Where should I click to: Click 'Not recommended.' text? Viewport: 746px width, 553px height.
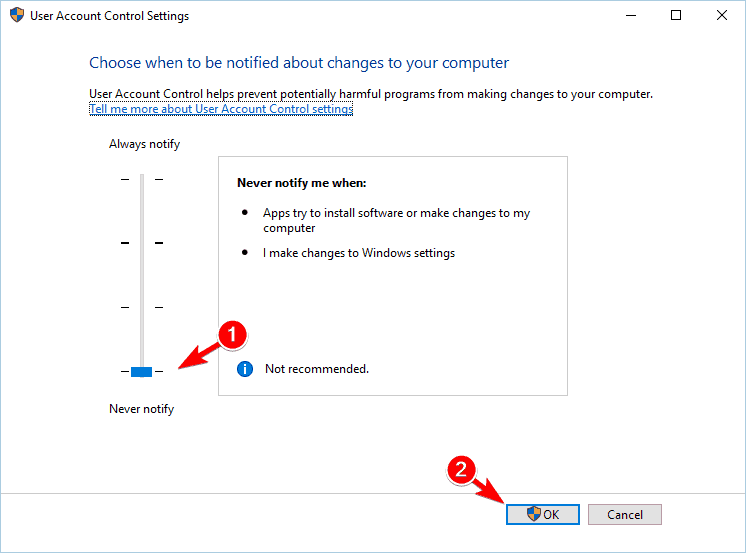(x=317, y=369)
